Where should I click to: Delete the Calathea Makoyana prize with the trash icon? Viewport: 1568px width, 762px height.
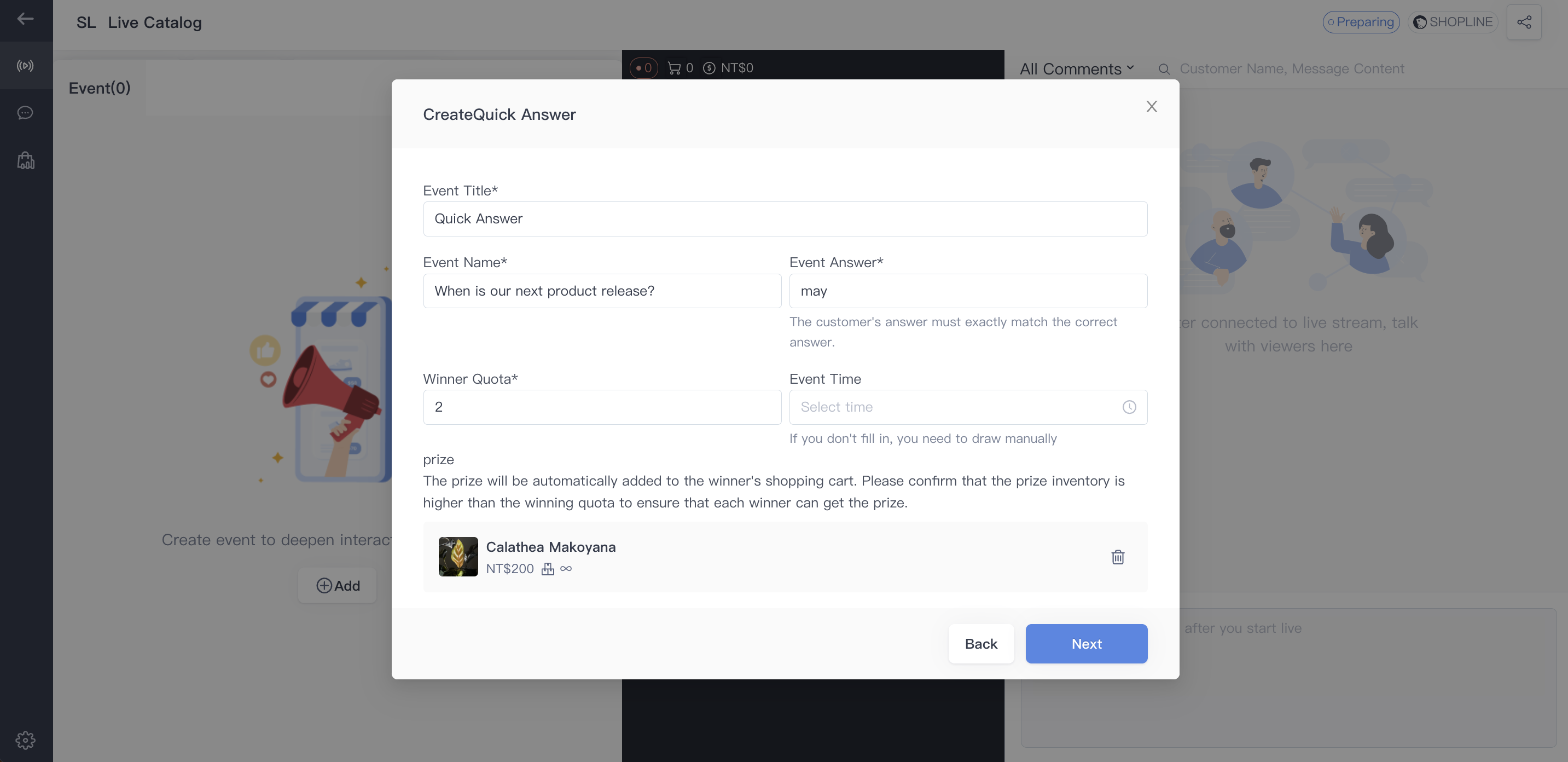click(1118, 557)
